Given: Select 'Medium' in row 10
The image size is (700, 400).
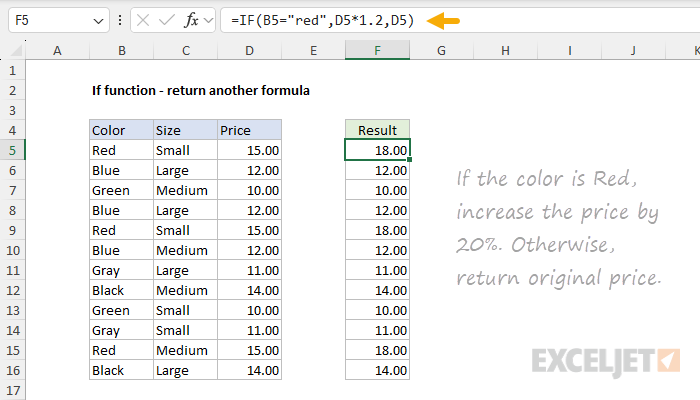Looking at the screenshot, I should [x=186, y=250].
